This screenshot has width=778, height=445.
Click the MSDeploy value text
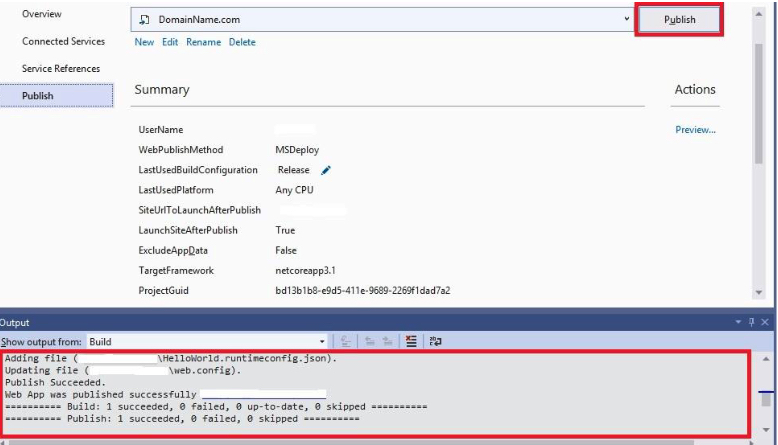(297, 150)
